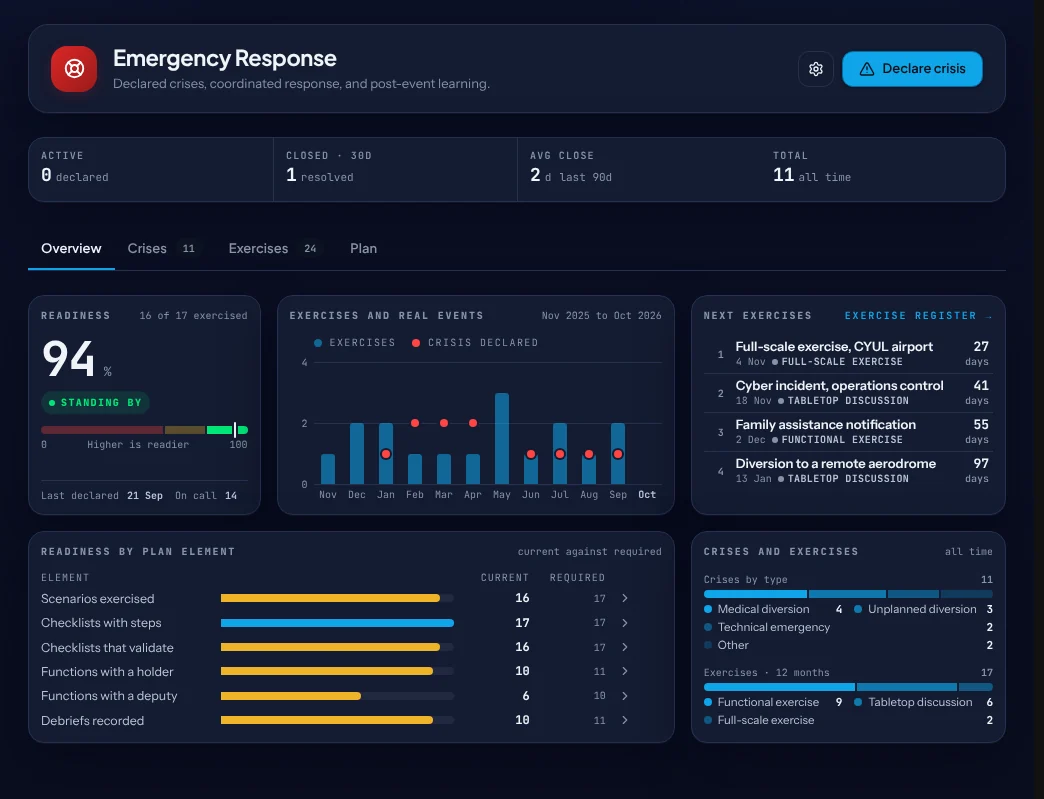Click the Nov 2025 to Oct 2026 range
The image size is (1044, 799).
pyautogui.click(x=601, y=316)
